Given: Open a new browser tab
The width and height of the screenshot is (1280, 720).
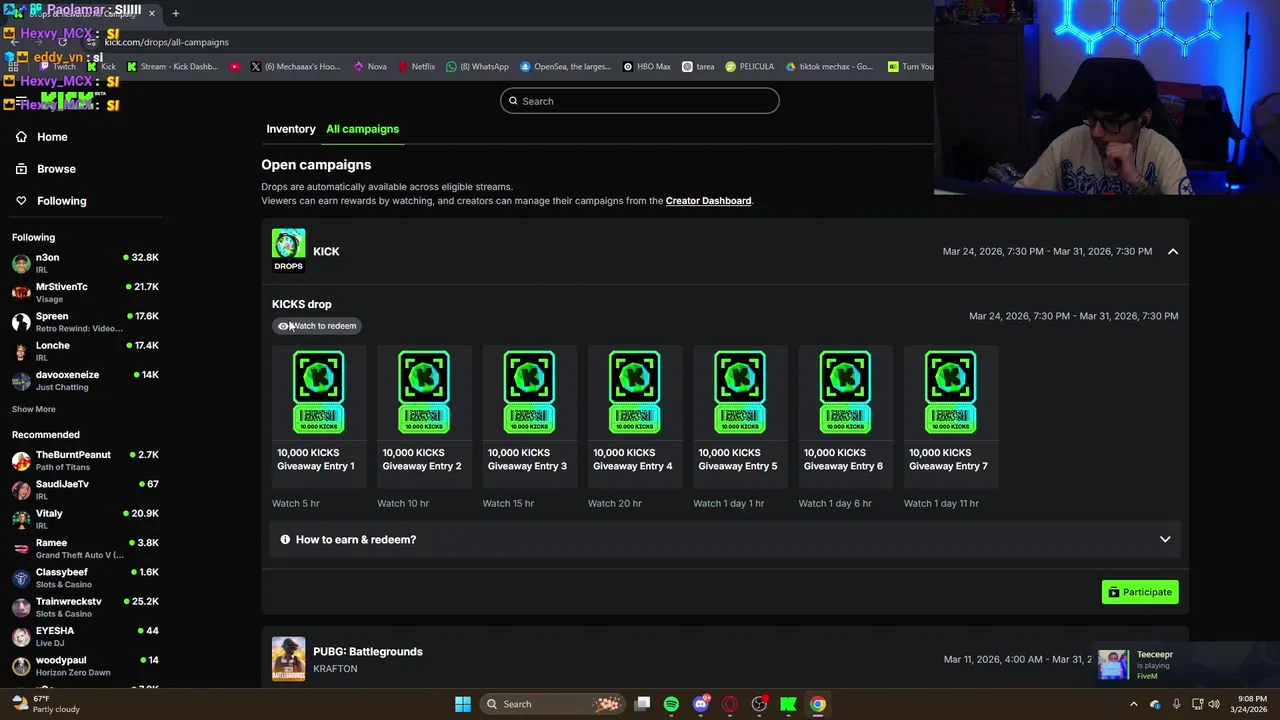Looking at the screenshot, I should [x=175, y=13].
